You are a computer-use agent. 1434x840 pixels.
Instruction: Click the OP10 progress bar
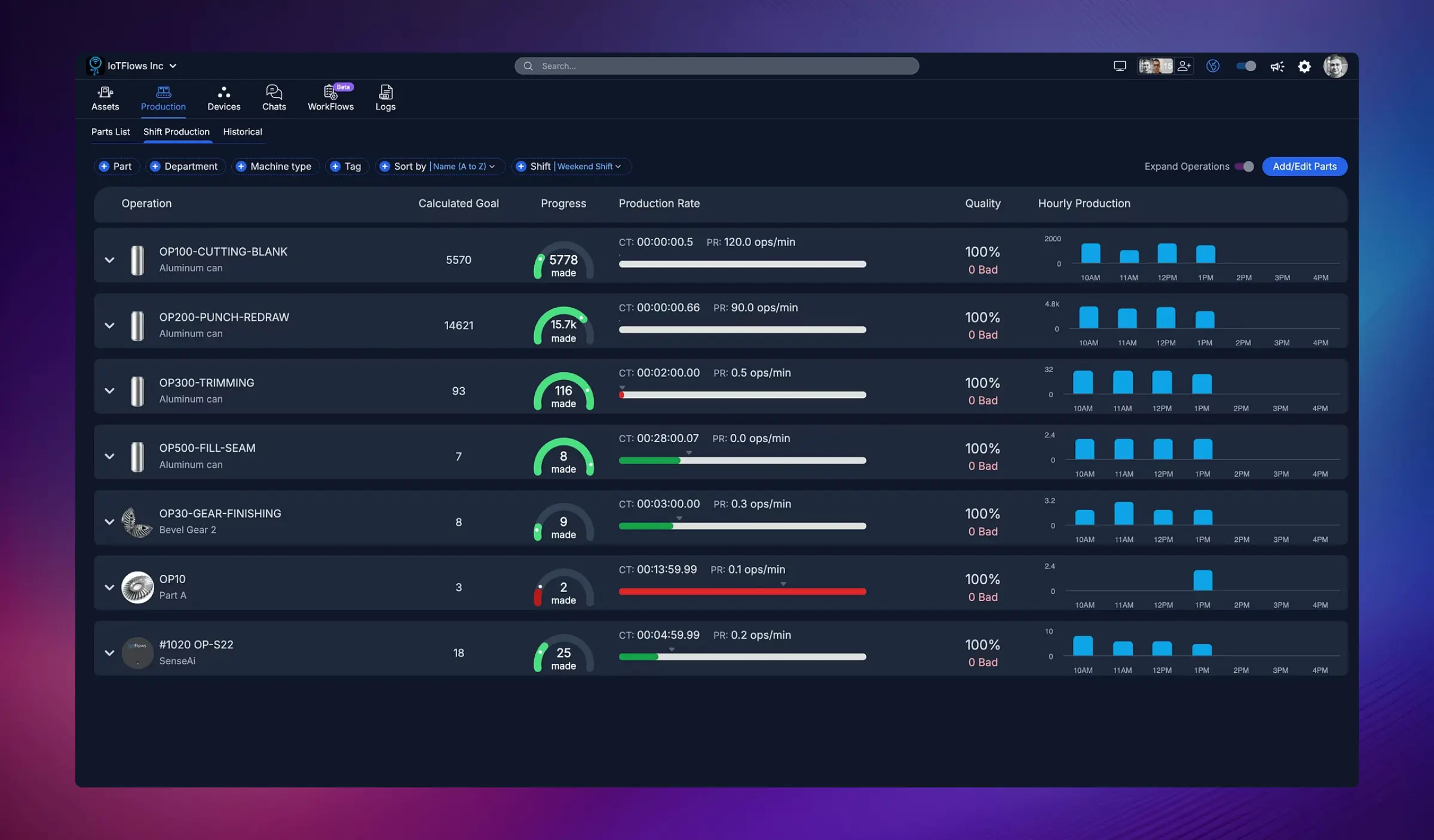tap(742, 591)
